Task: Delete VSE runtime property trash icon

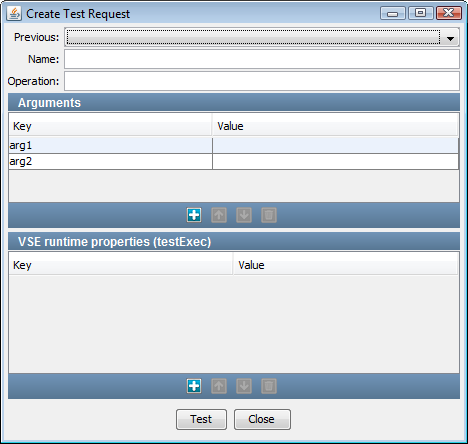Action: tap(269, 386)
